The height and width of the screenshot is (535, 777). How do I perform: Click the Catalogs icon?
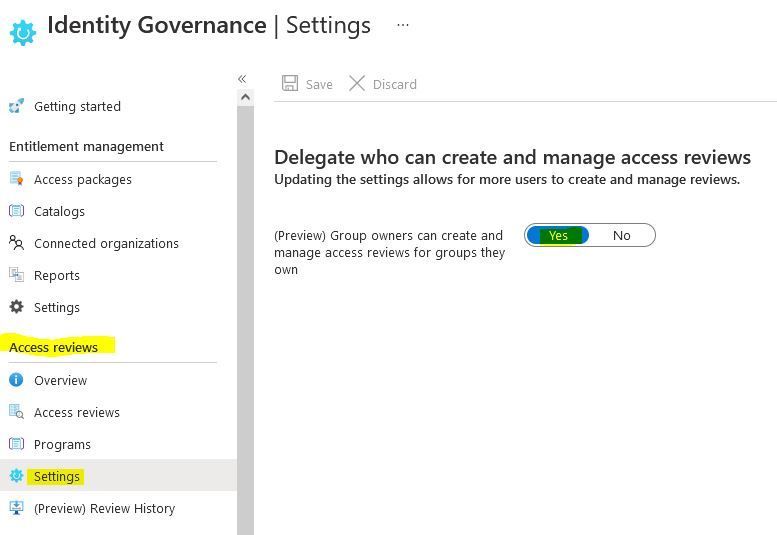pyautogui.click(x=16, y=211)
